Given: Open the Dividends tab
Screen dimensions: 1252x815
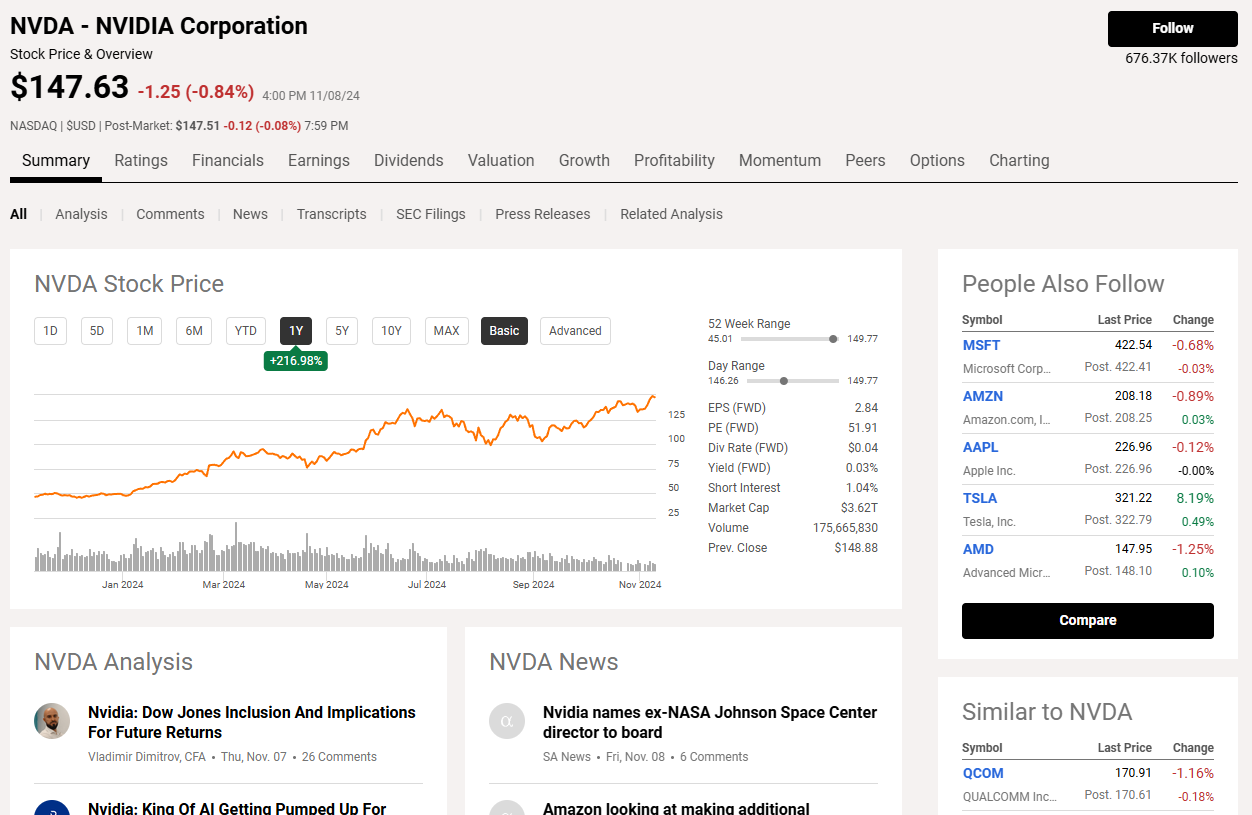Looking at the screenshot, I should (x=409, y=160).
